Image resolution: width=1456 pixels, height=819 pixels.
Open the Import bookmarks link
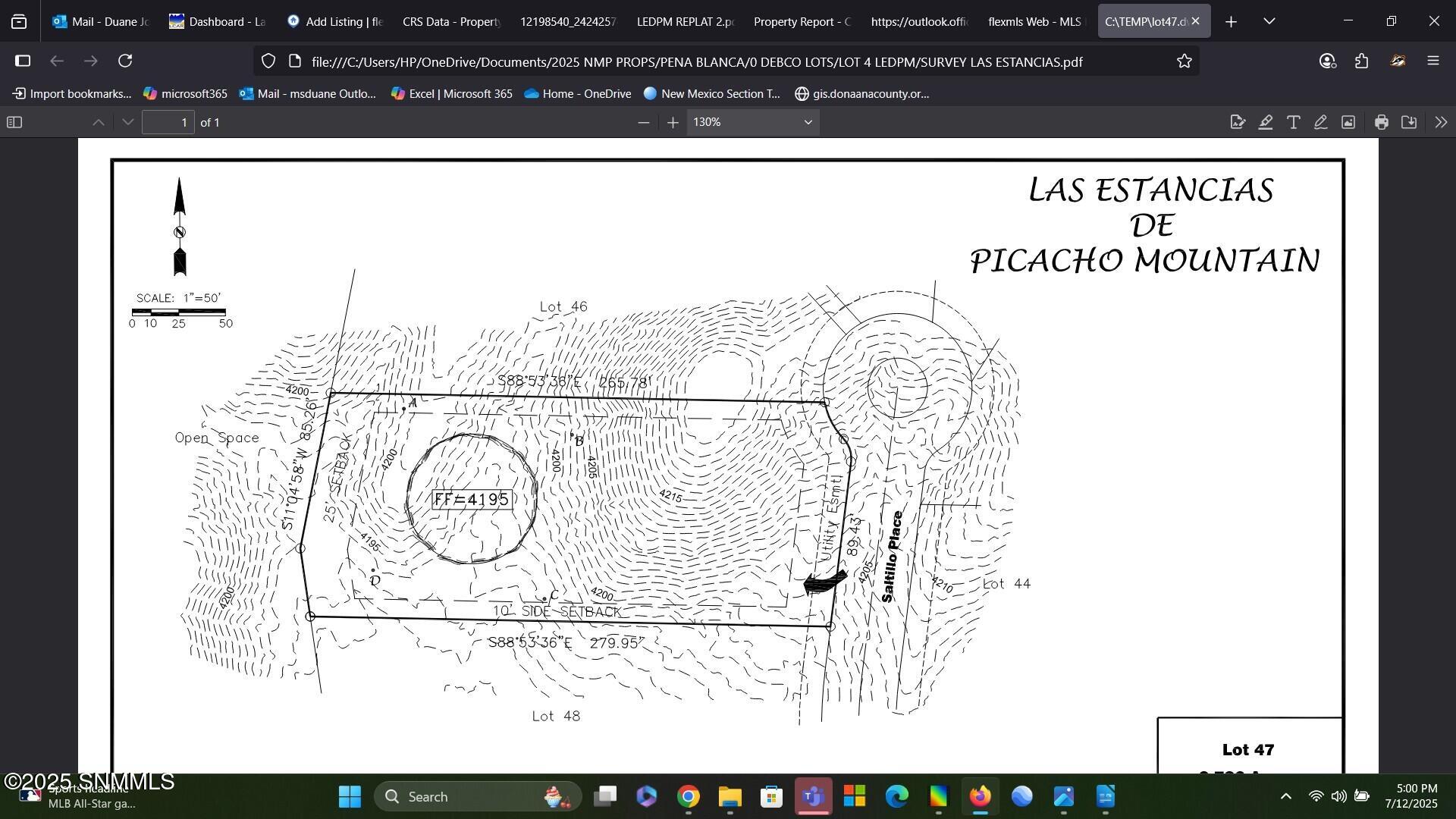point(71,93)
